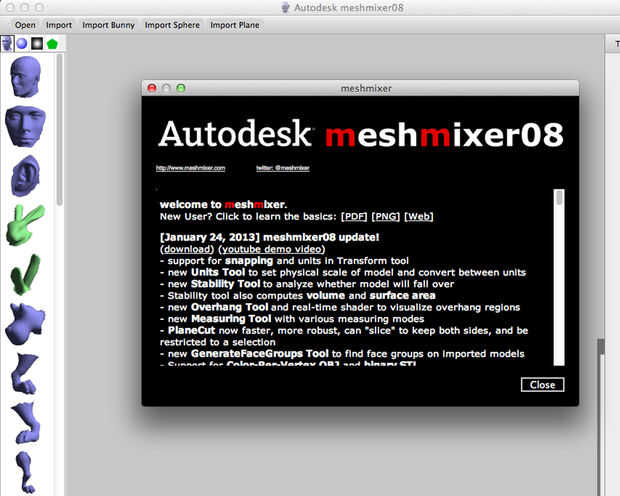Select the ear mesh part
Screen dimensions: 620x496
[26, 176]
